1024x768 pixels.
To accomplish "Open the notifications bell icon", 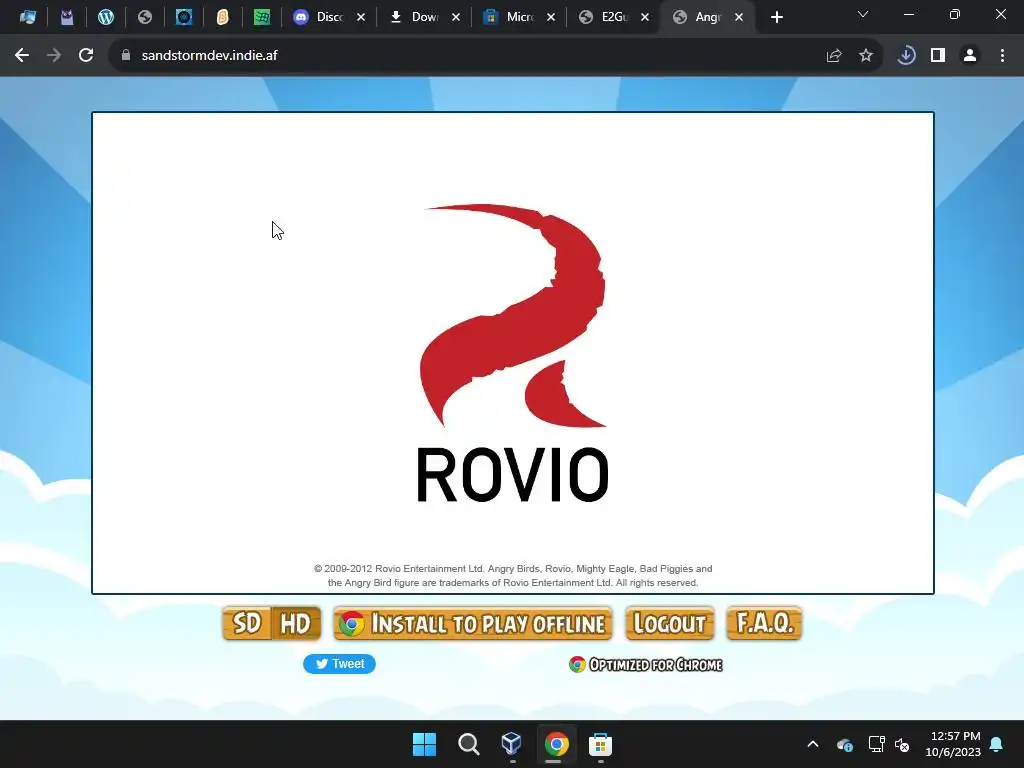I will [997, 744].
